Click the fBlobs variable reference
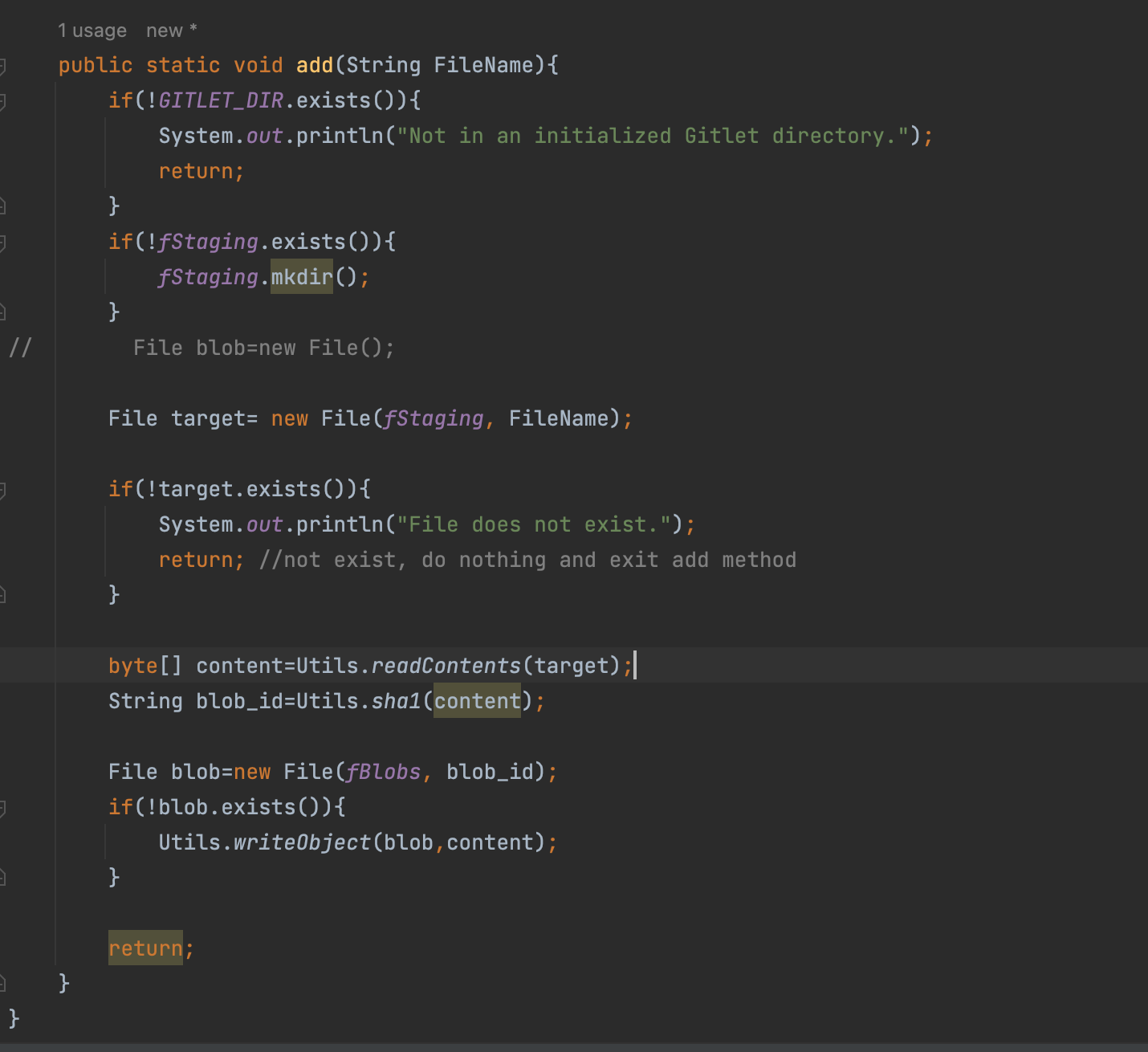The image size is (1148, 1052). coord(384,772)
